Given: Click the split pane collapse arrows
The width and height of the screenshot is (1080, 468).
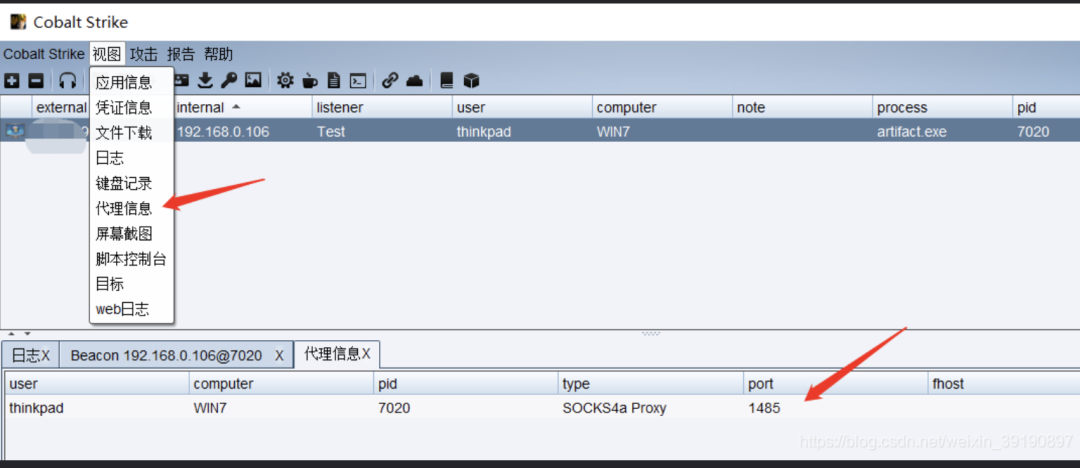Looking at the screenshot, I should pyautogui.click(x=19, y=334).
